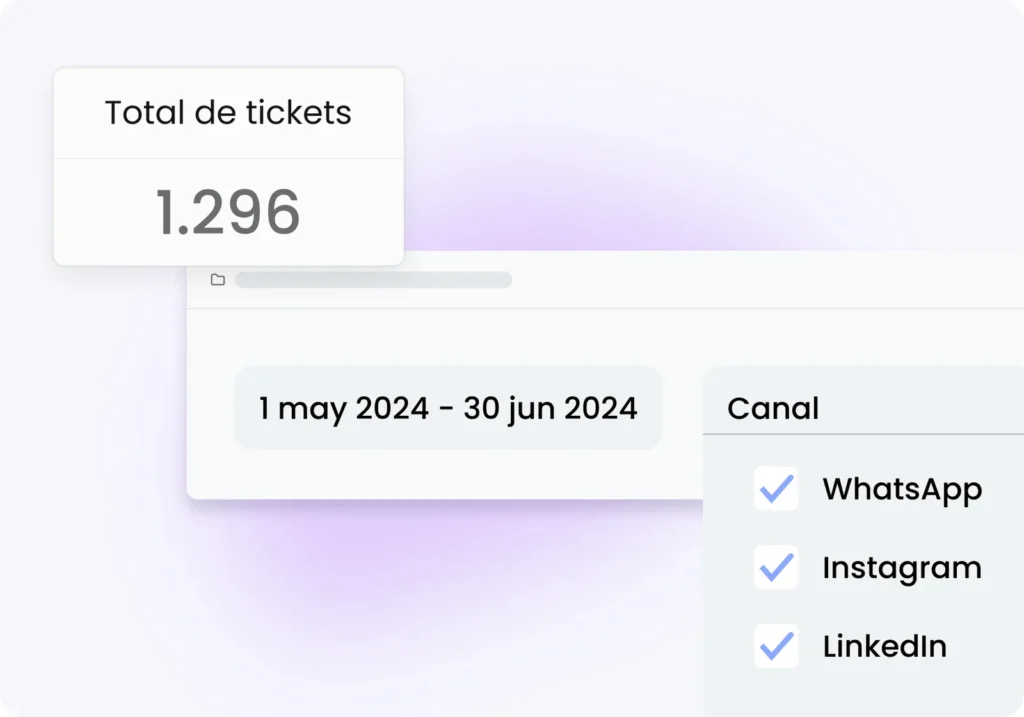Click the start date "1 may 2024"
1024x717 pixels.
pos(344,408)
